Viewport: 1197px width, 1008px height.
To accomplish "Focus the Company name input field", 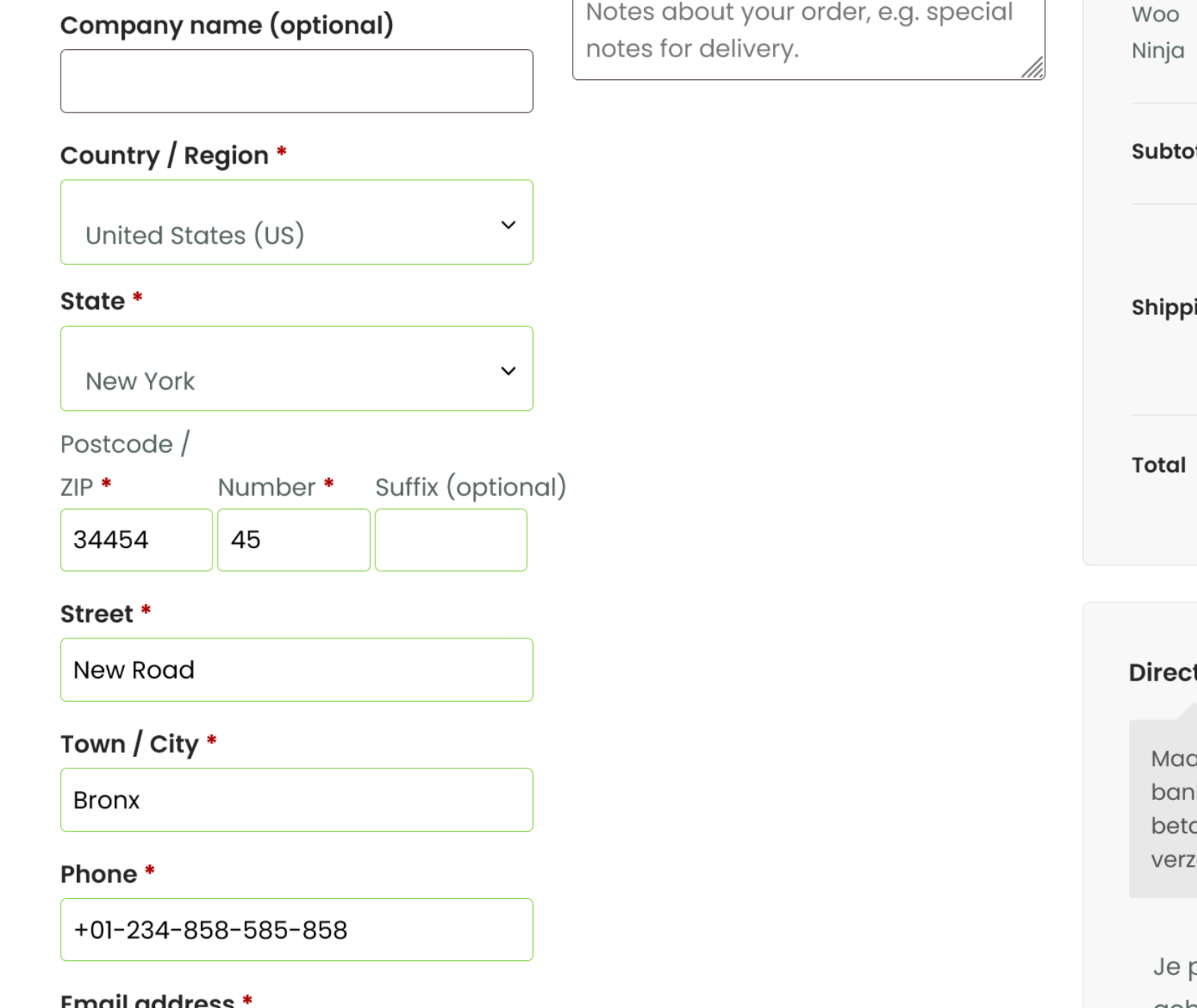I will coord(296,81).
